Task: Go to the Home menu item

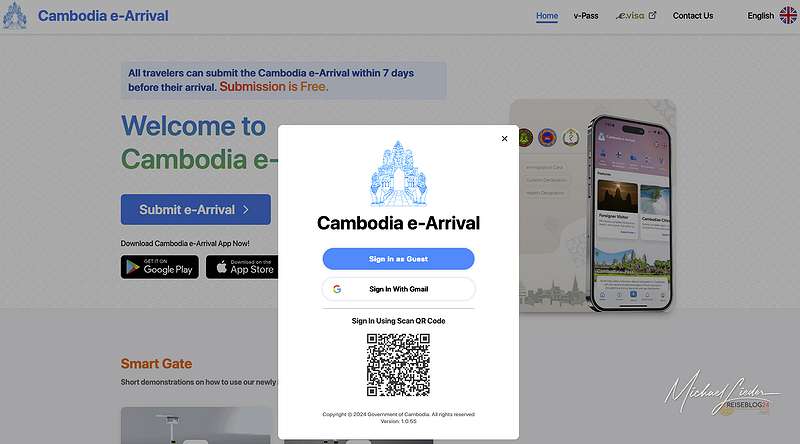Action: pyautogui.click(x=547, y=16)
